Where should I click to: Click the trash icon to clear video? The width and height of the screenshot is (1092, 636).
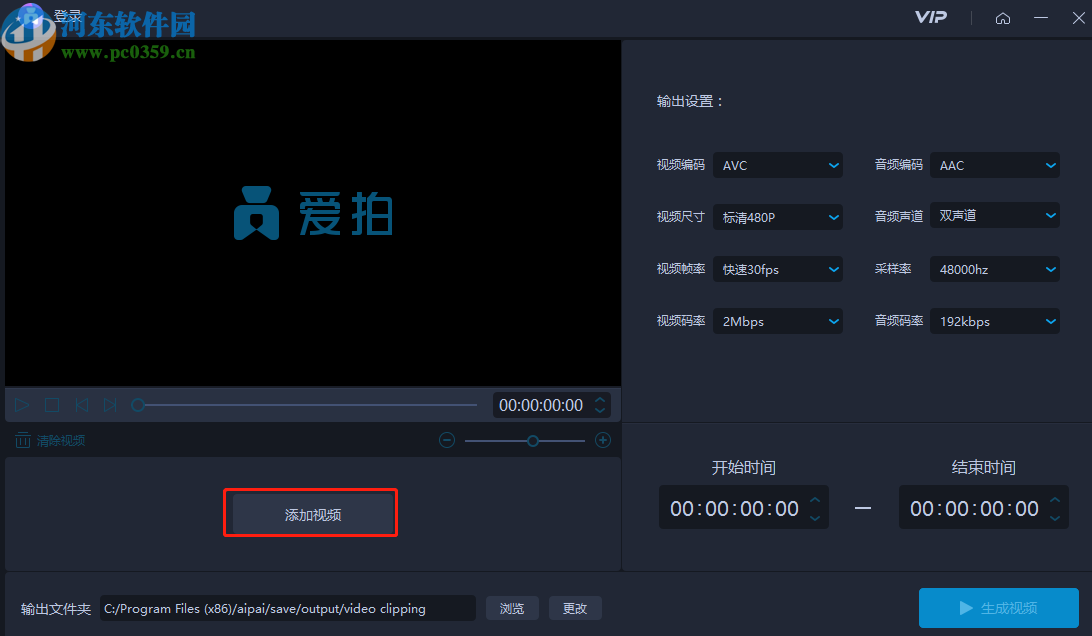22,440
